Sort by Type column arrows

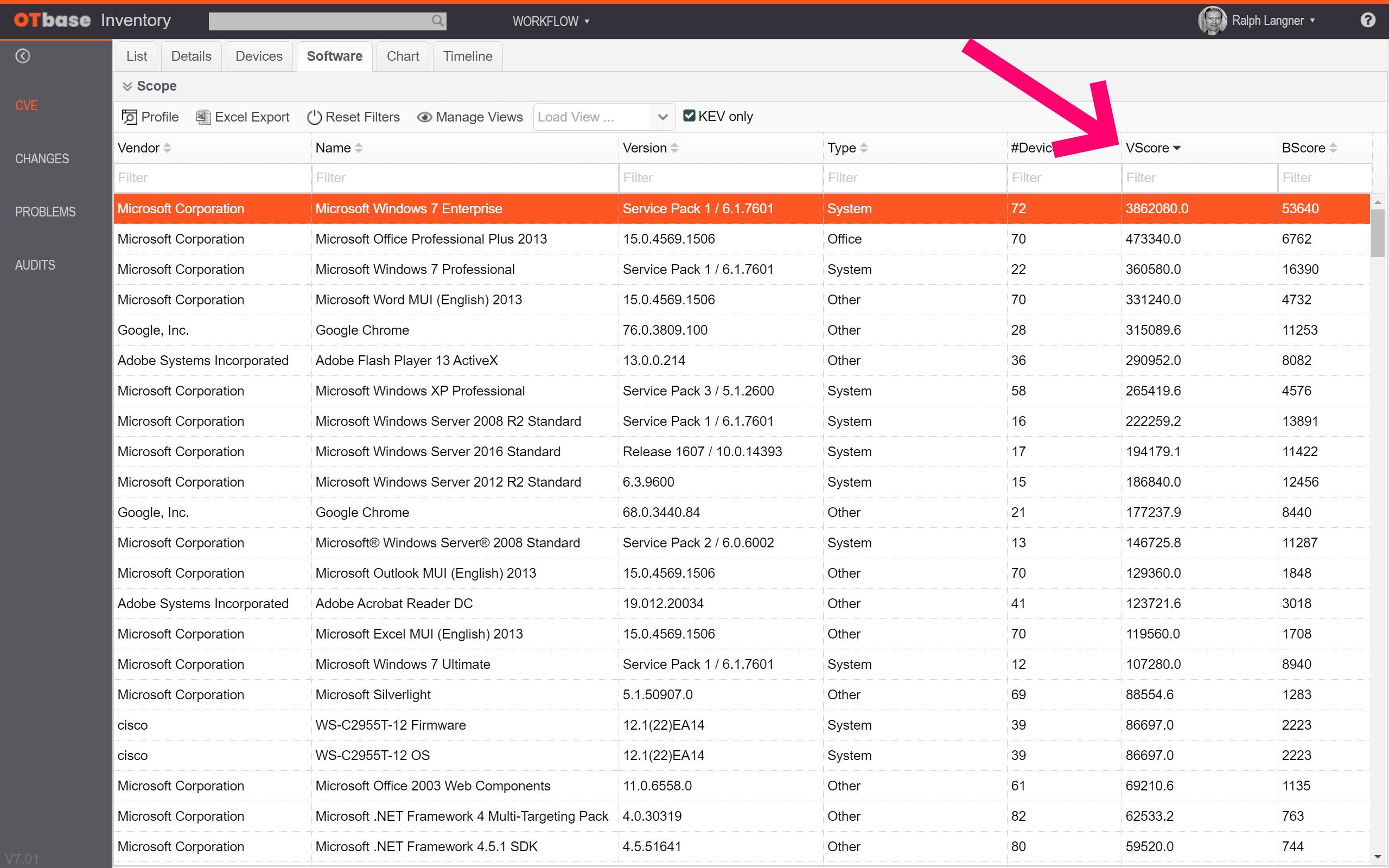pos(864,148)
